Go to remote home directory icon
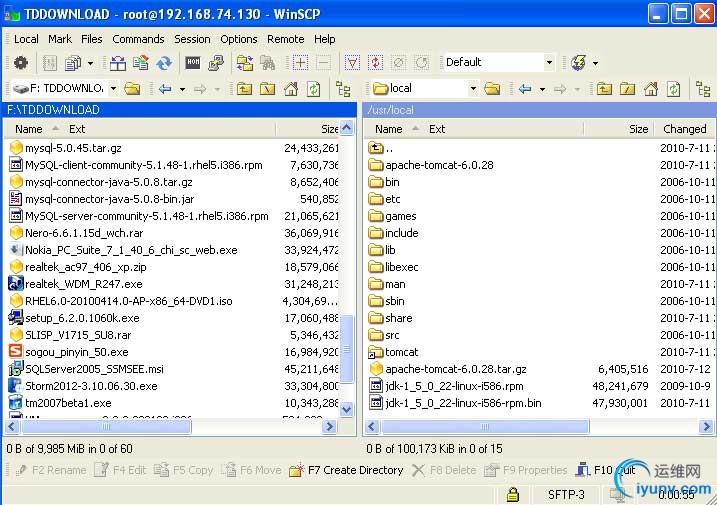This screenshot has height=505, width=717. pyautogui.click(x=651, y=89)
